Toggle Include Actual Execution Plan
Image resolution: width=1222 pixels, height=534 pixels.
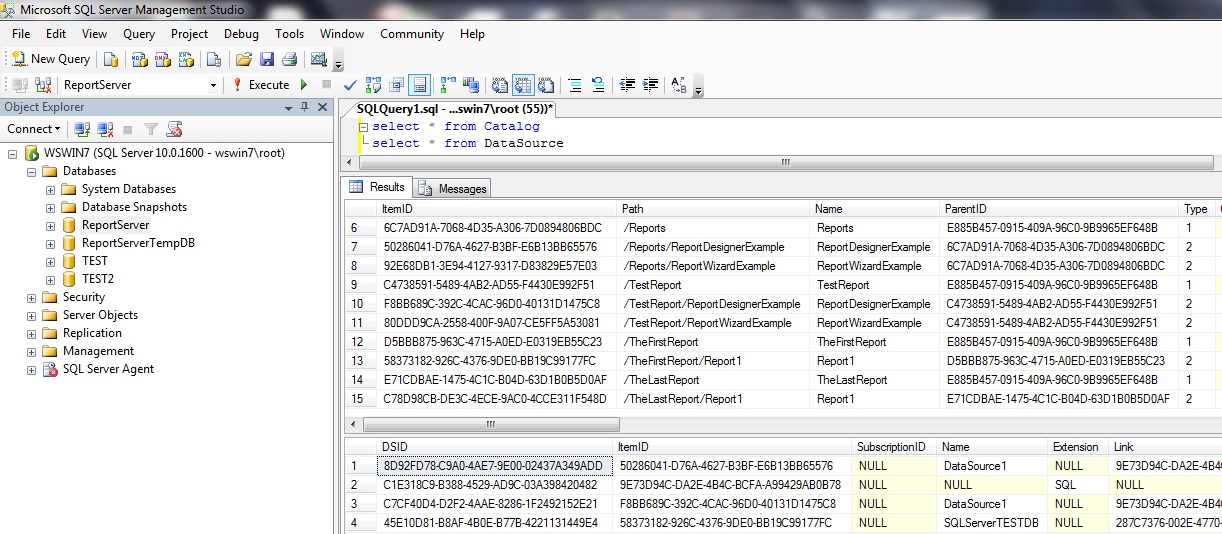click(x=447, y=85)
